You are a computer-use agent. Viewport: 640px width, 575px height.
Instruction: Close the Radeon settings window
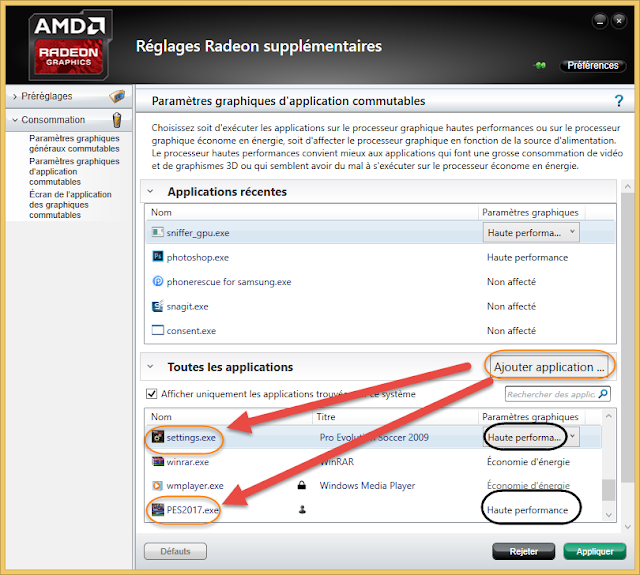pos(619,21)
